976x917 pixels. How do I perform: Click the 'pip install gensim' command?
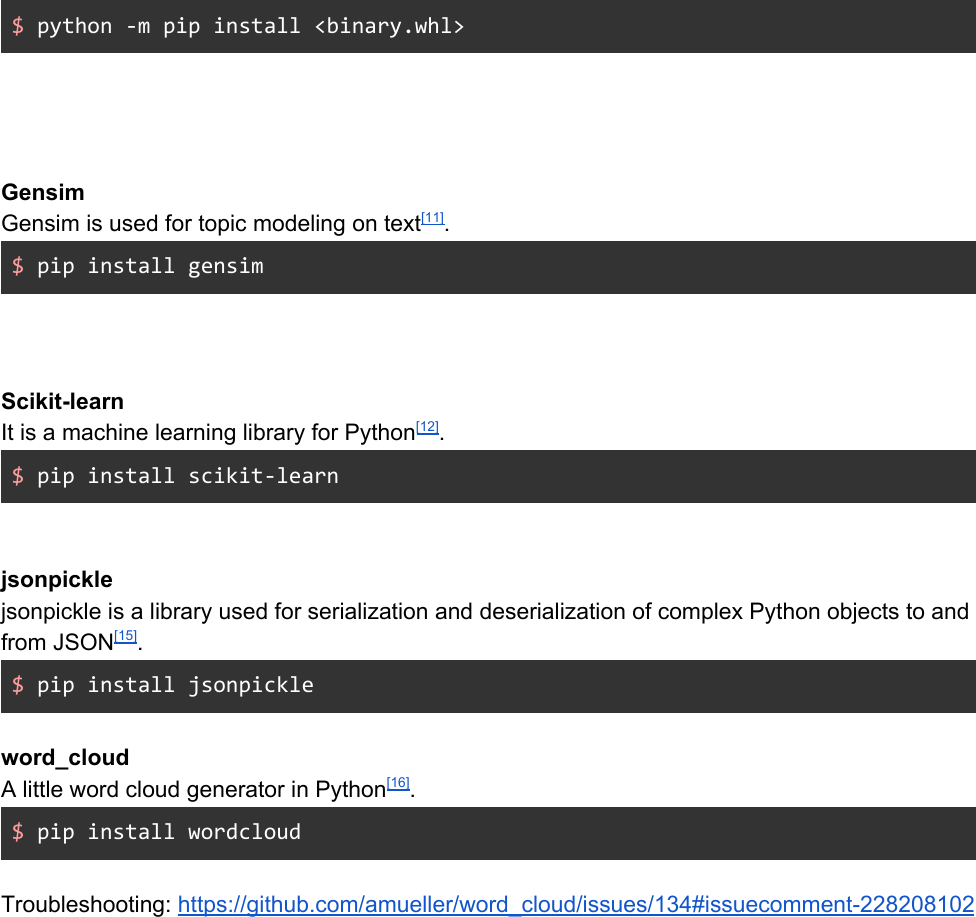coord(150,266)
